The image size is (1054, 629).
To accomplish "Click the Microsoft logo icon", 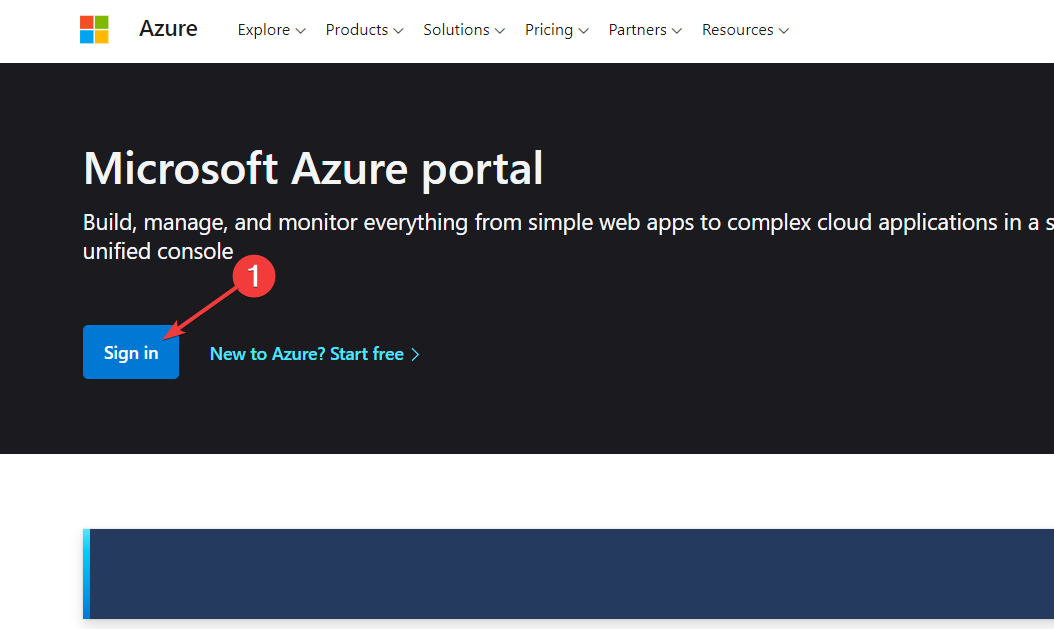I will pyautogui.click(x=94, y=30).
